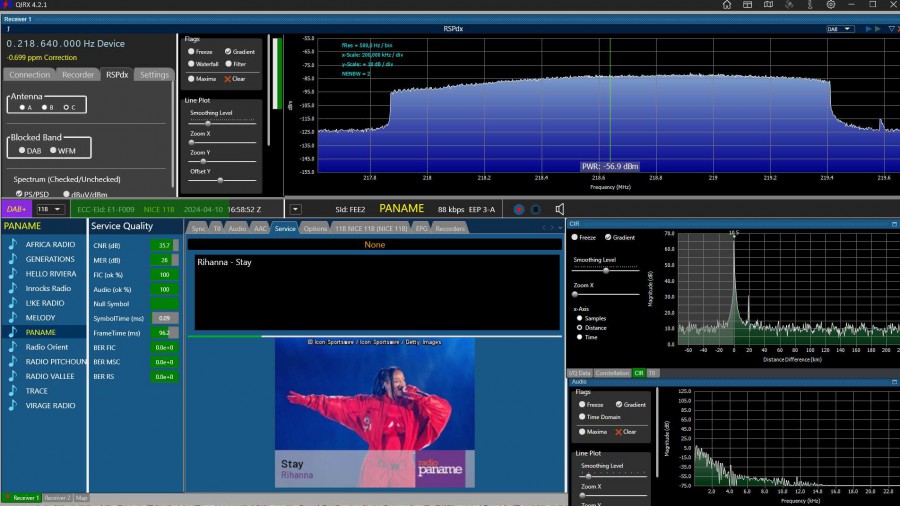Screen dimensions: 900x506
Task: Clear maxima with red X in spectrum Flags
Action: (x=235, y=79)
